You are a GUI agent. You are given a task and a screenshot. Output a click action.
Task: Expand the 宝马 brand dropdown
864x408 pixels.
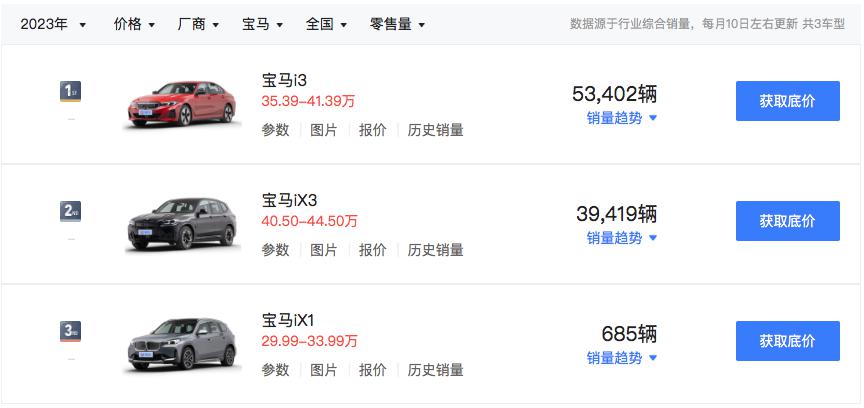pos(262,24)
